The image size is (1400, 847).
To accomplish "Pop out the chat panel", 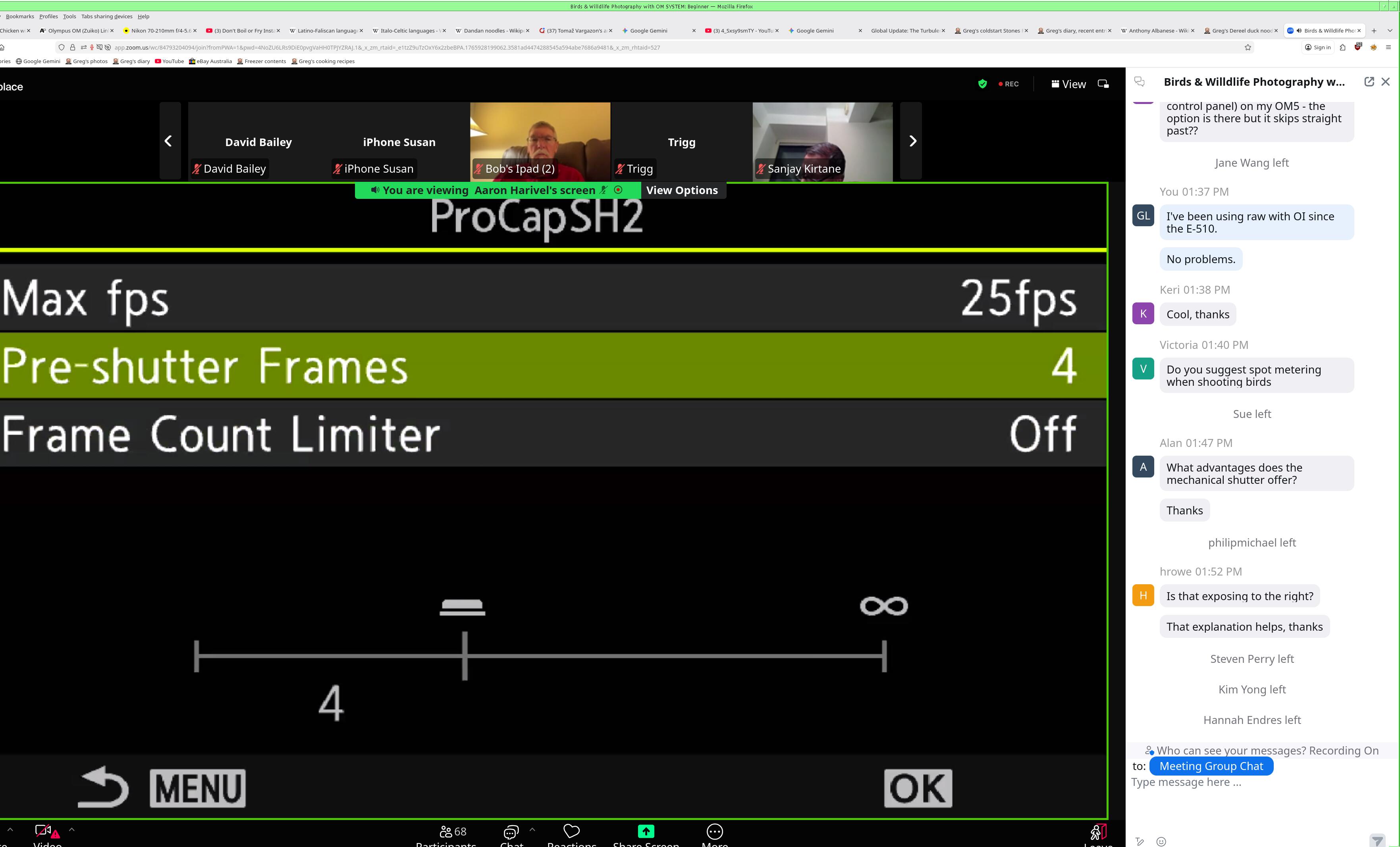I will (x=1369, y=82).
